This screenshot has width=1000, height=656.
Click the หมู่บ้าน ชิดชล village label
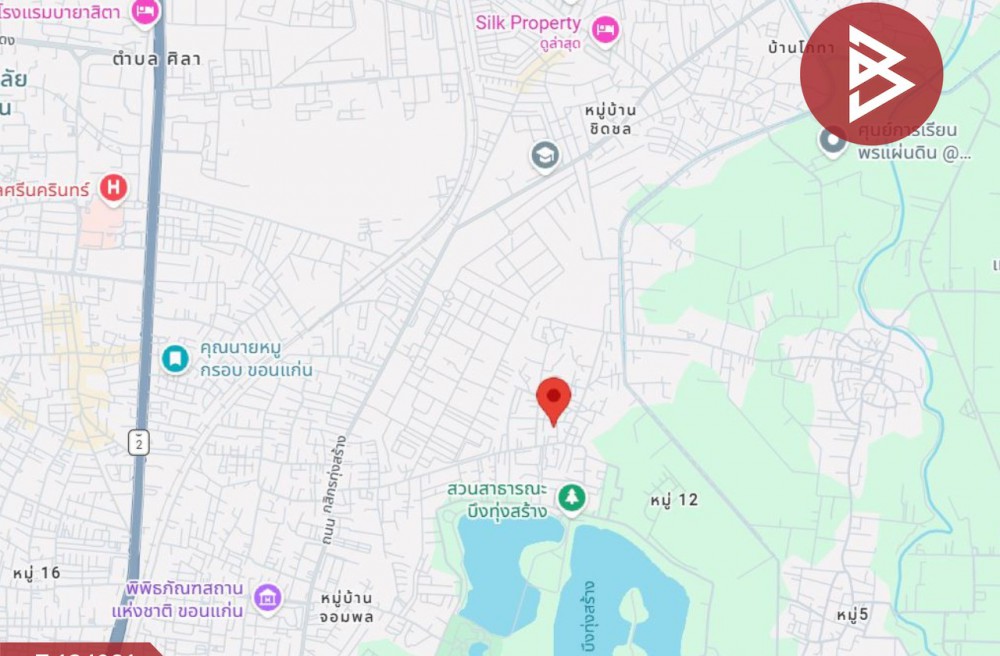coord(610,119)
